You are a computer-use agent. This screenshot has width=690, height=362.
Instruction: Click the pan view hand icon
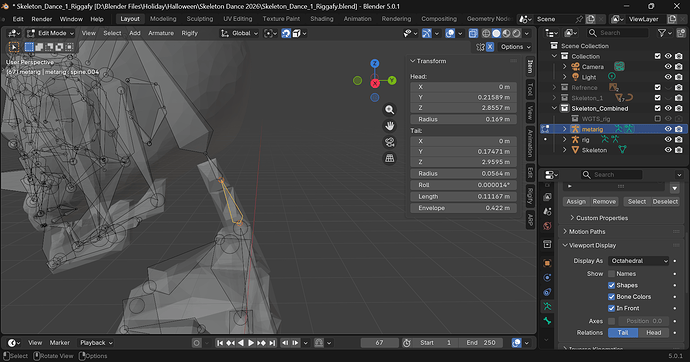[389, 126]
